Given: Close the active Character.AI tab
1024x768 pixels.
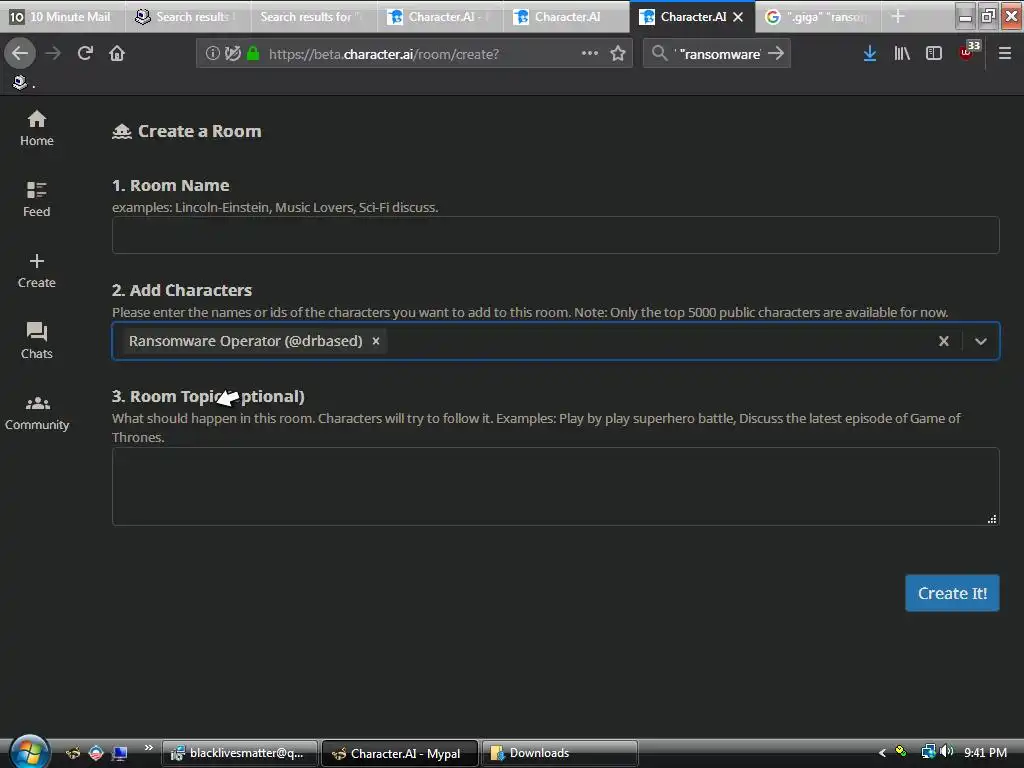Looking at the screenshot, I should coord(738,17).
